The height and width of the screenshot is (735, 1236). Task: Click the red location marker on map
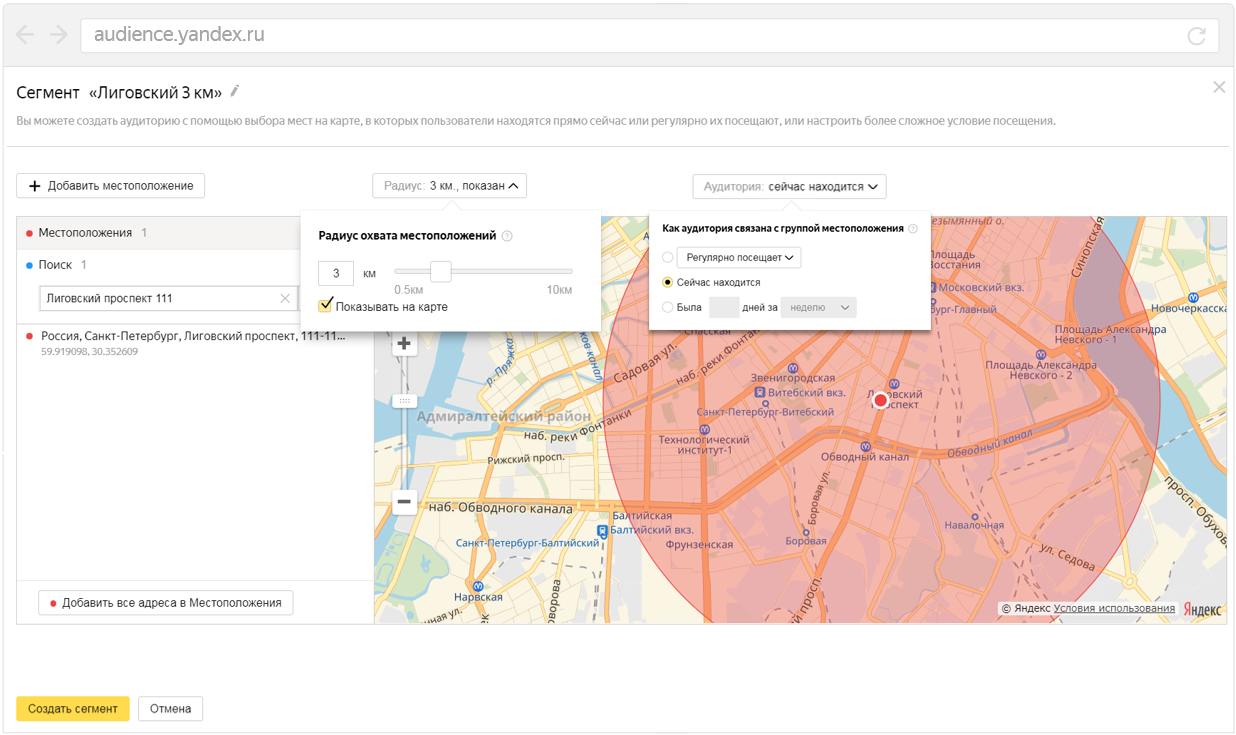click(x=880, y=400)
